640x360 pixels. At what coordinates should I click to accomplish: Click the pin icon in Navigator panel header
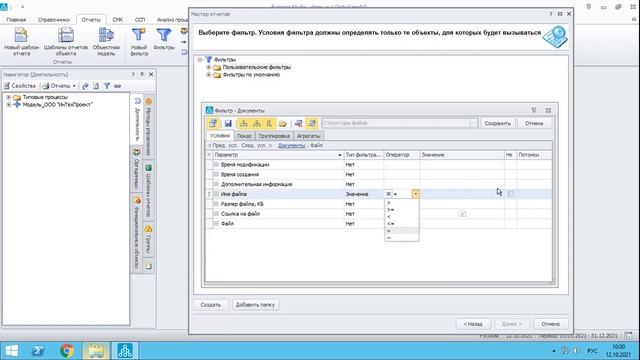click(142, 74)
